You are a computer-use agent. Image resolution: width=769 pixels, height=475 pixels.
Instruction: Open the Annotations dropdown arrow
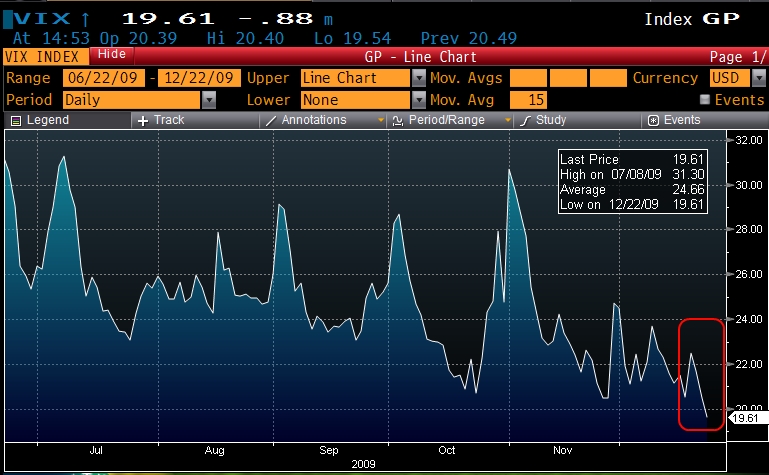381,121
